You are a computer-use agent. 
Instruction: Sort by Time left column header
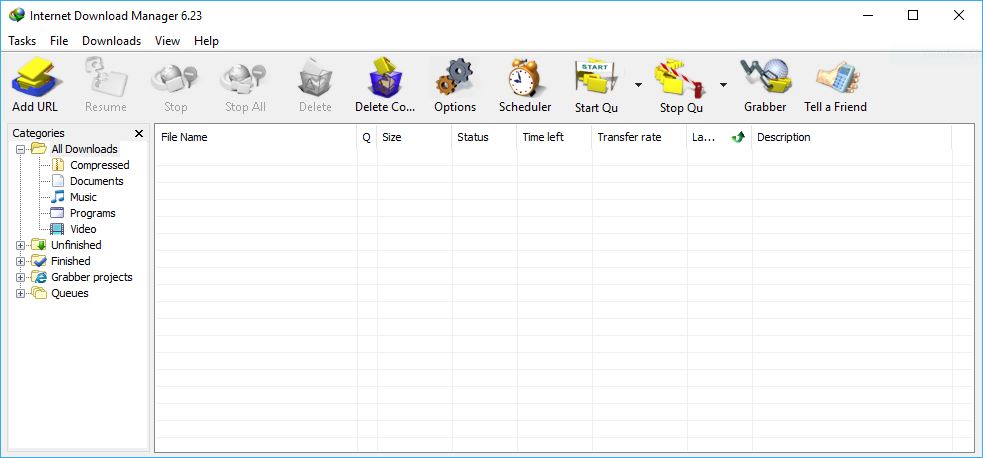click(554, 137)
